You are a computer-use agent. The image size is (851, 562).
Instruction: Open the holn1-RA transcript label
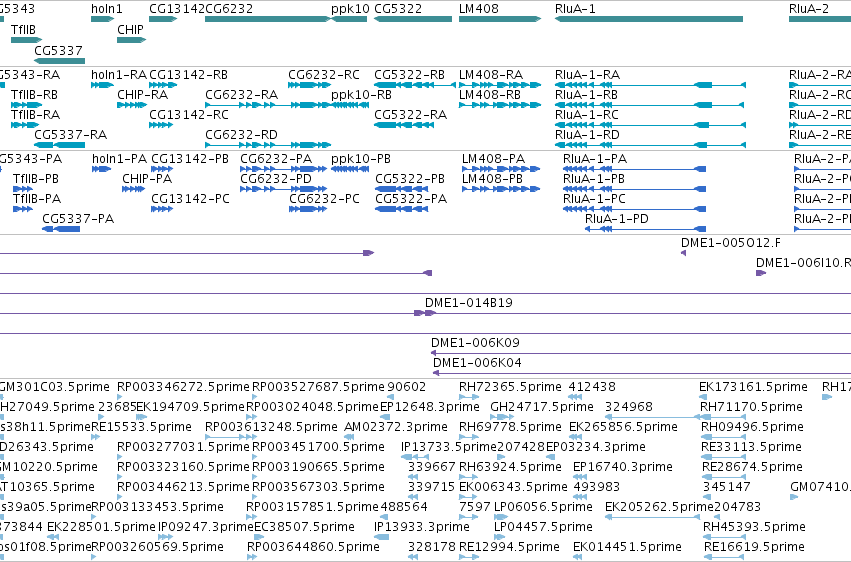coord(119,75)
